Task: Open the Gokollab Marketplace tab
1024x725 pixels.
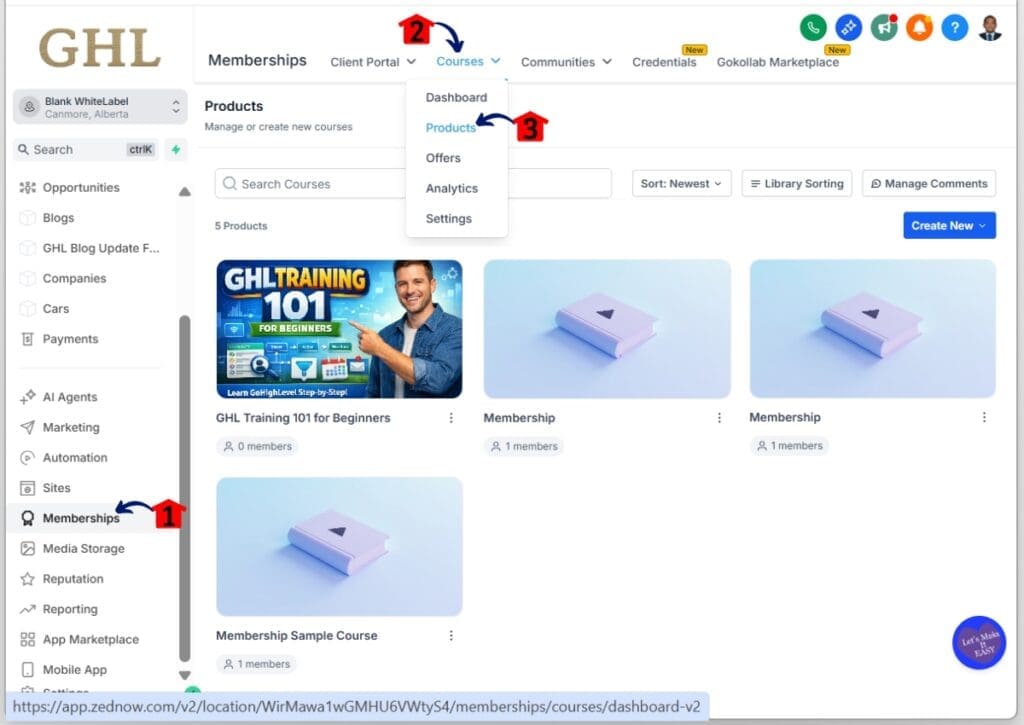Action: 777,62
